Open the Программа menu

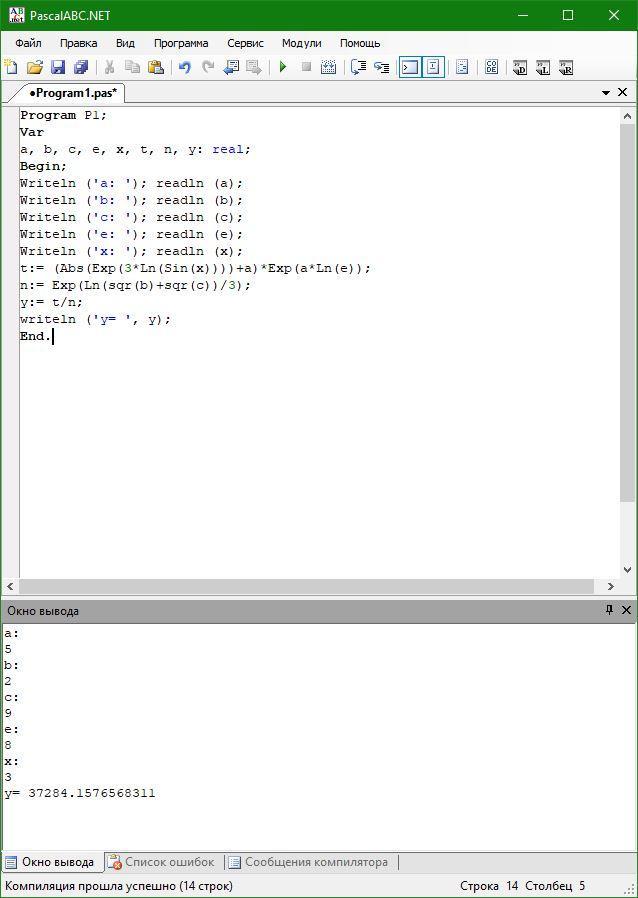click(181, 44)
